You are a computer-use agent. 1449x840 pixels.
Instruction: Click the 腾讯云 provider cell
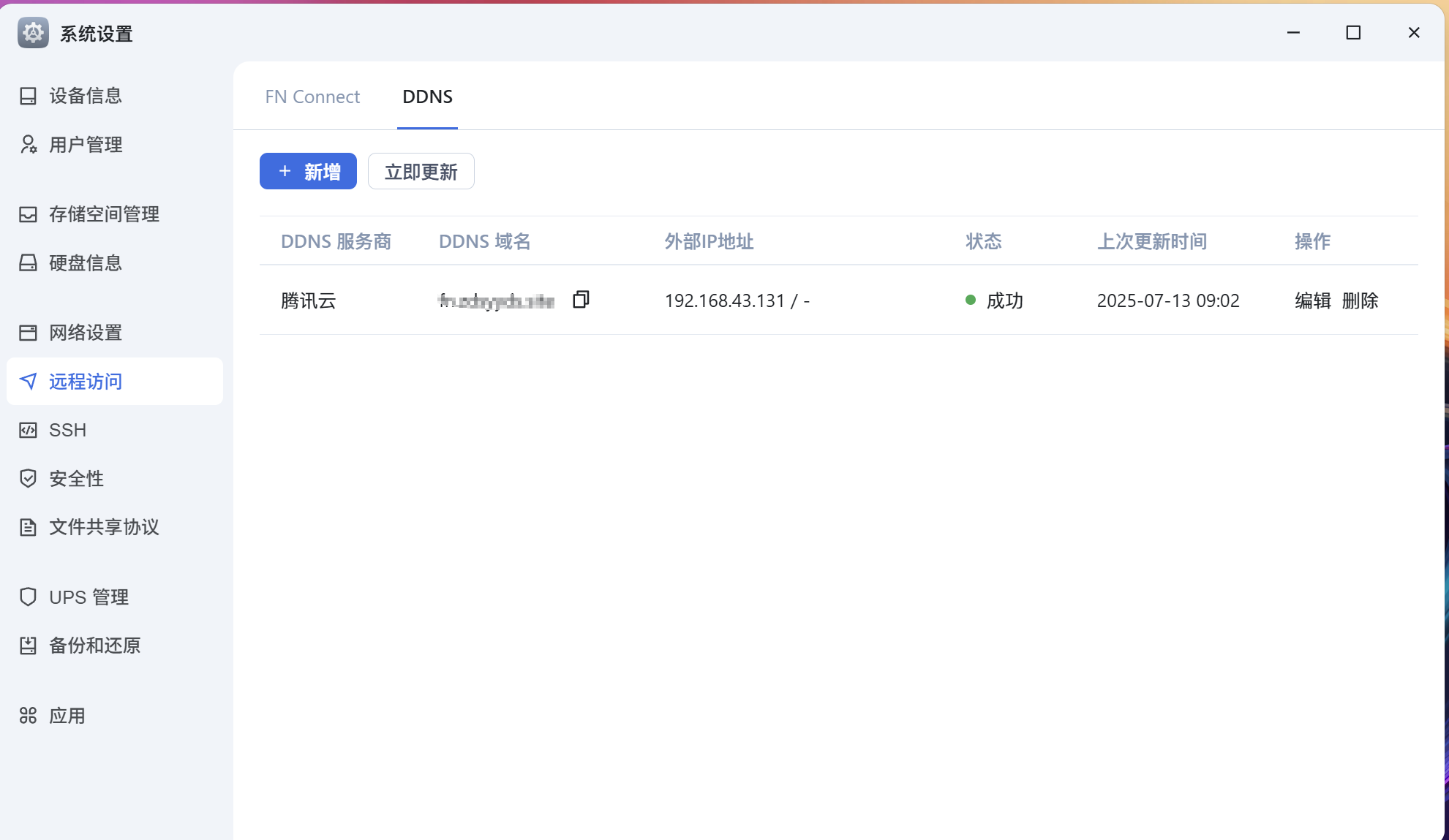tap(309, 300)
